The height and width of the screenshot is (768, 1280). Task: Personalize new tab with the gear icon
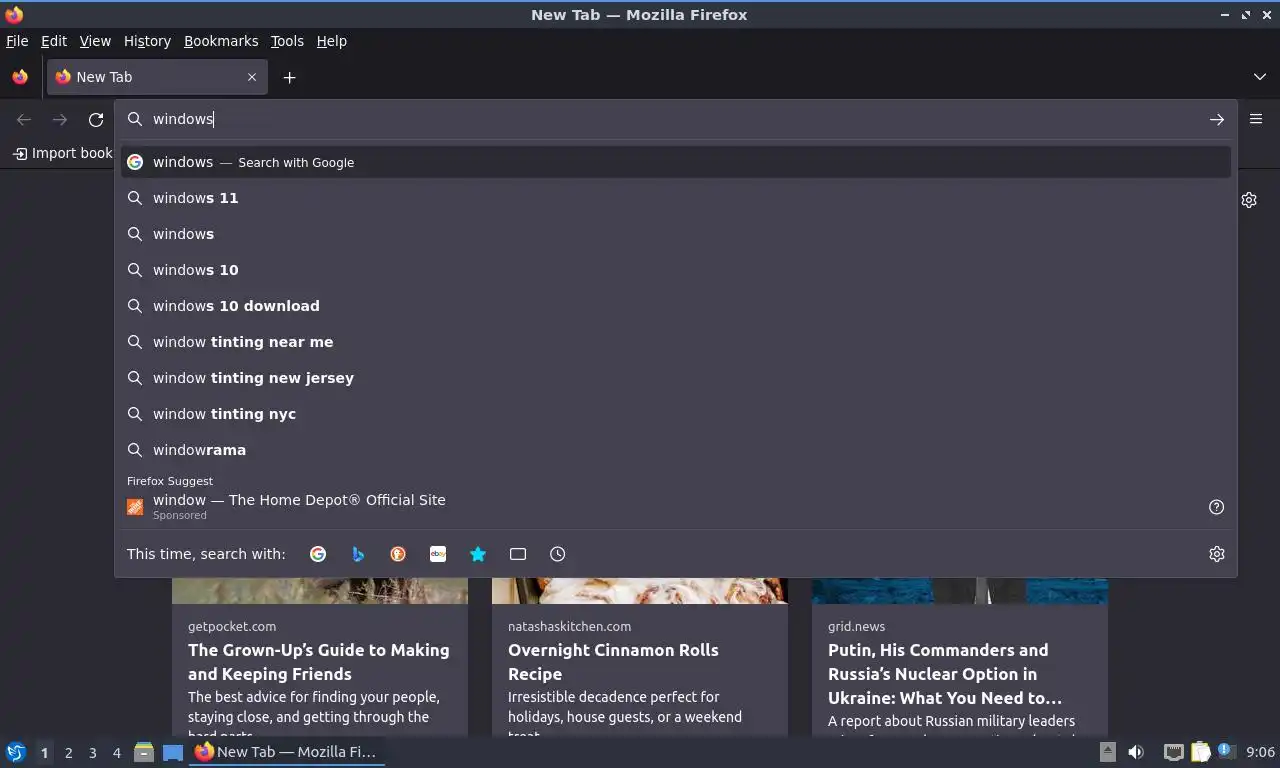[1249, 200]
